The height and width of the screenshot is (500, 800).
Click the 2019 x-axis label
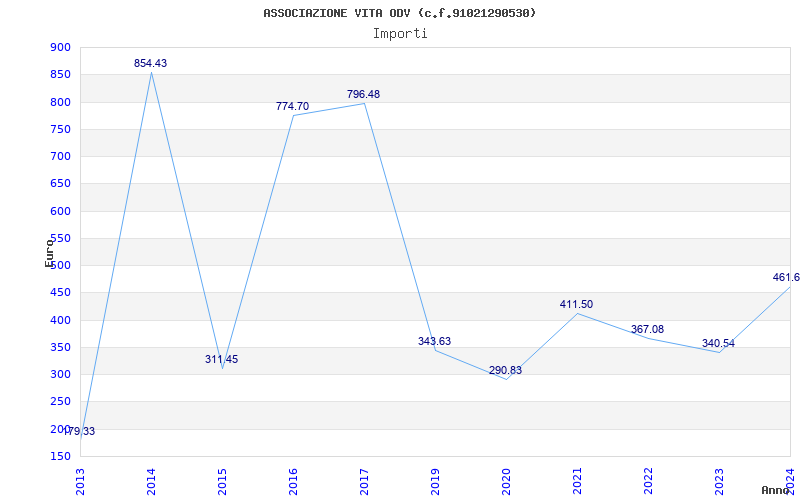click(435, 482)
